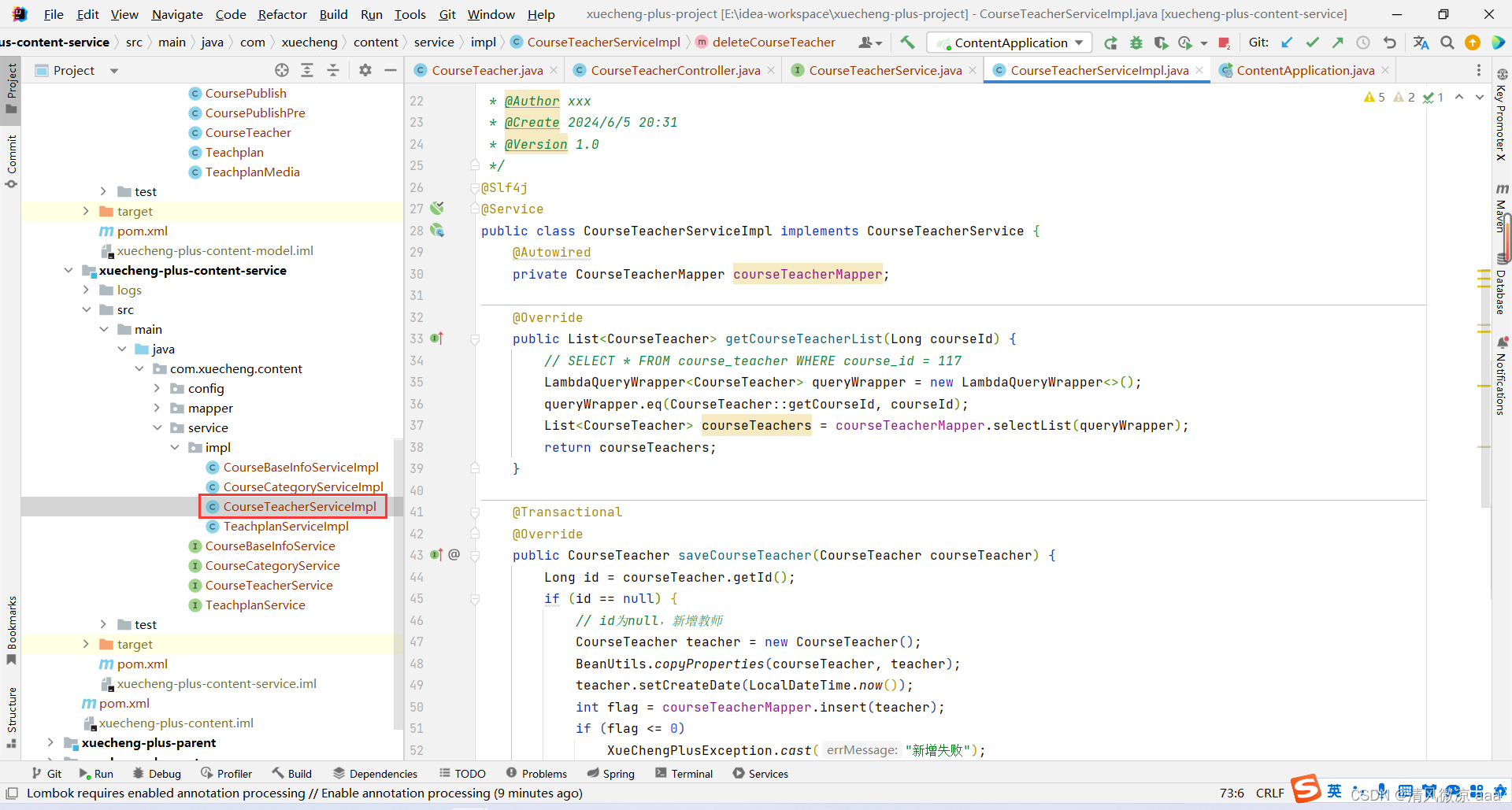The width and height of the screenshot is (1512, 810).
Task: Expand the mapper package
Action: [x=157, y=408]
